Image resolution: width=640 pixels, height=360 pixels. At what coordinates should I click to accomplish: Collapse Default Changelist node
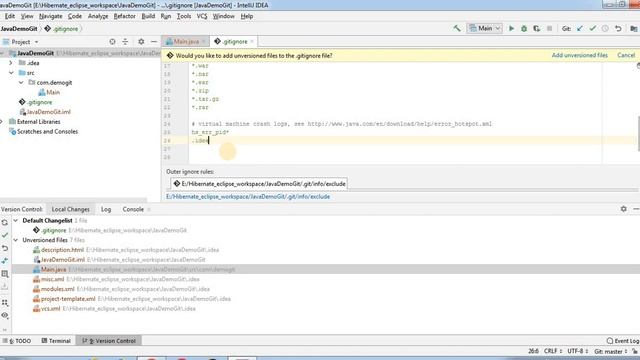click(x=16, y=220)
